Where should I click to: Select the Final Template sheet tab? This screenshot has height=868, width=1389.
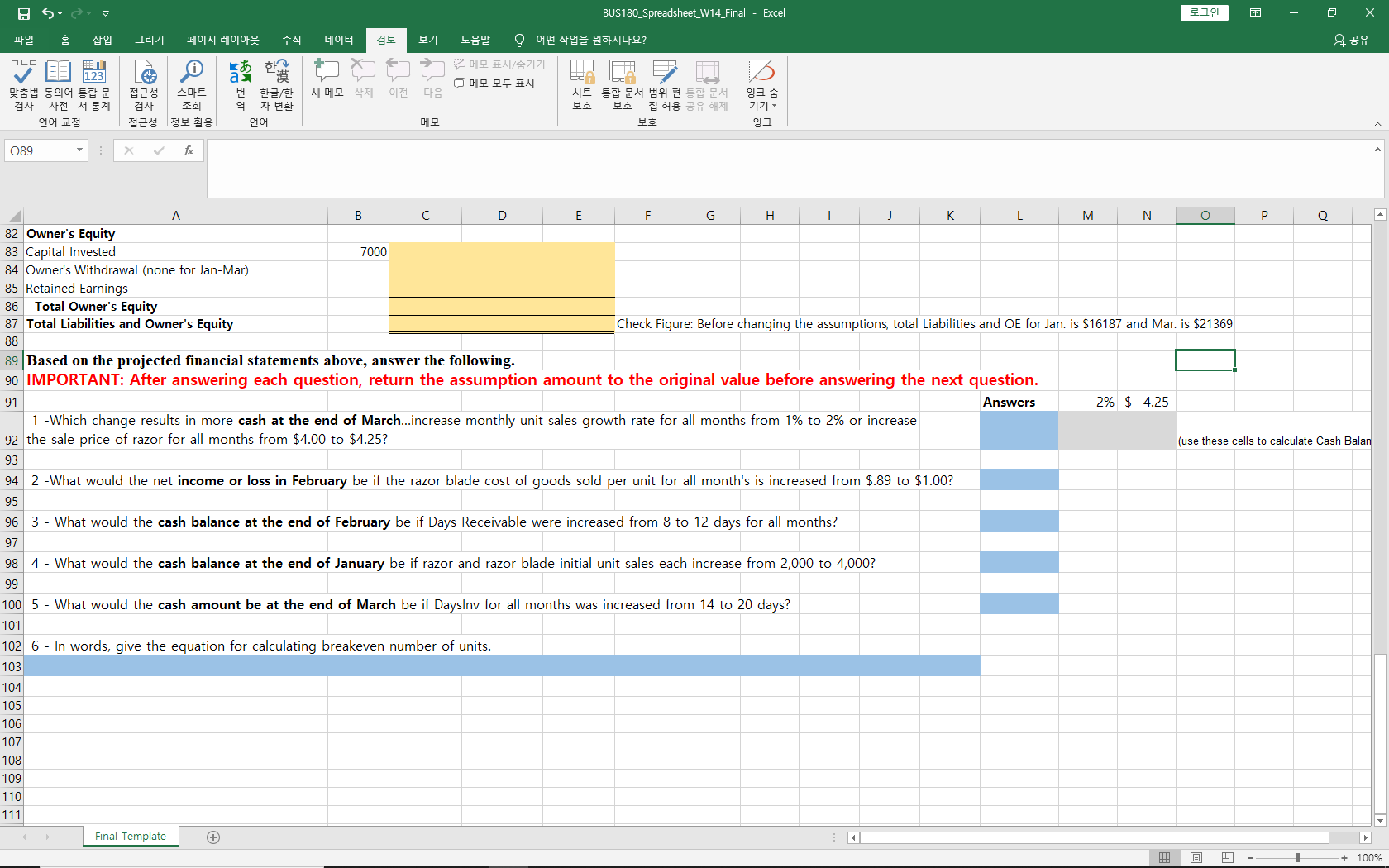click(x=130, y=836)
